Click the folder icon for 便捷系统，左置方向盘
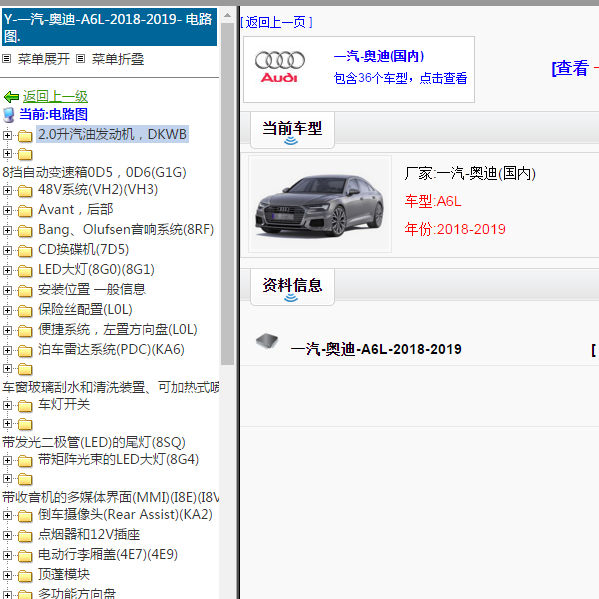The image size is (599, 599). (x=25, y=330)
